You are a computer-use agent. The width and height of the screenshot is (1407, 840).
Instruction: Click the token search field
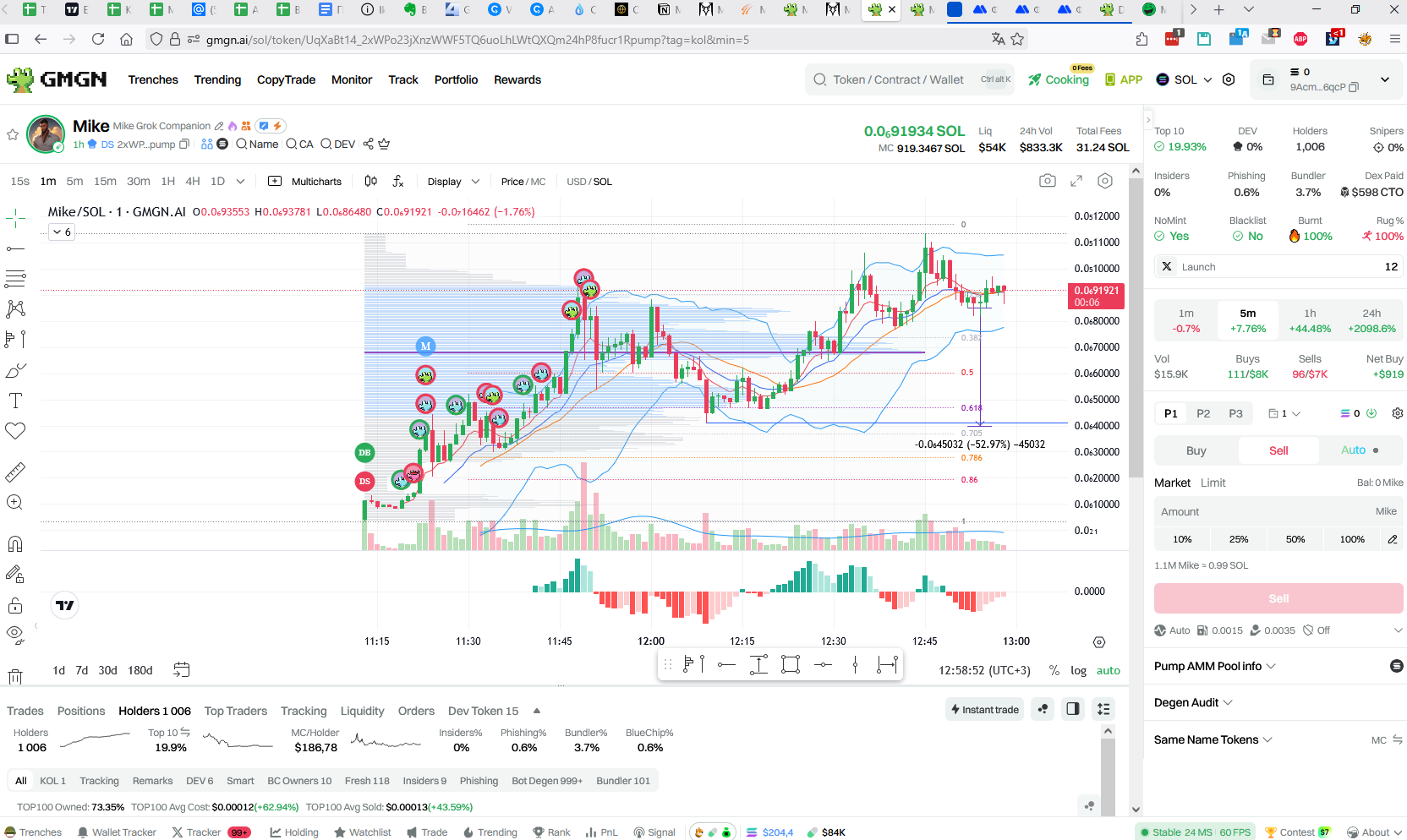(910, 79)
